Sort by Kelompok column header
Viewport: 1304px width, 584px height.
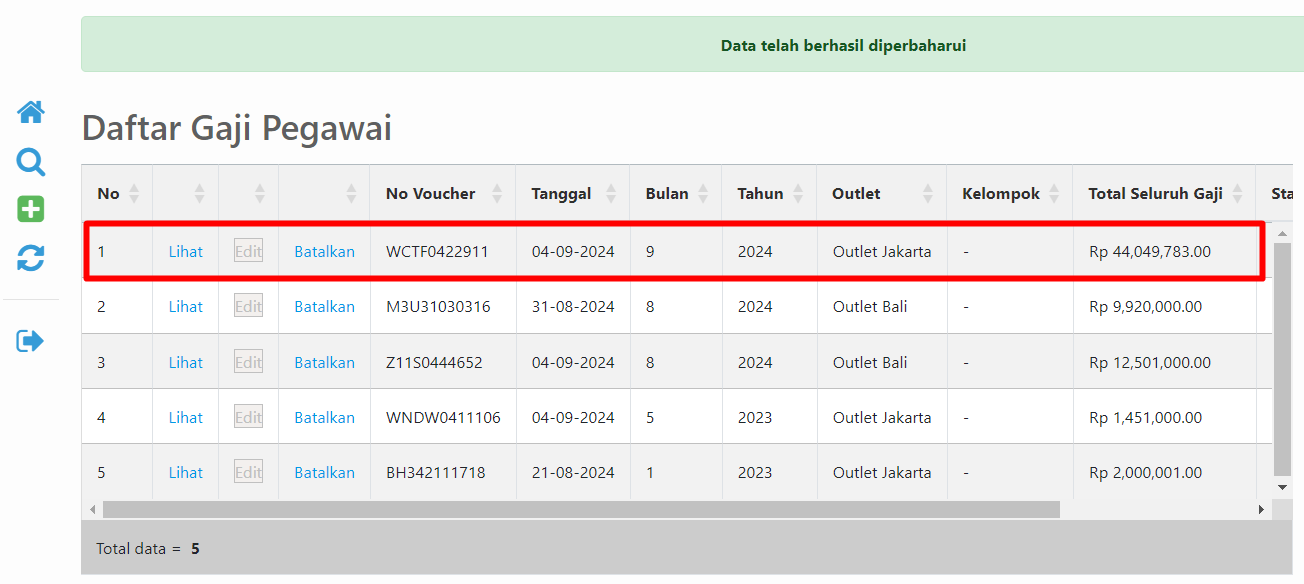(1010, 194)
